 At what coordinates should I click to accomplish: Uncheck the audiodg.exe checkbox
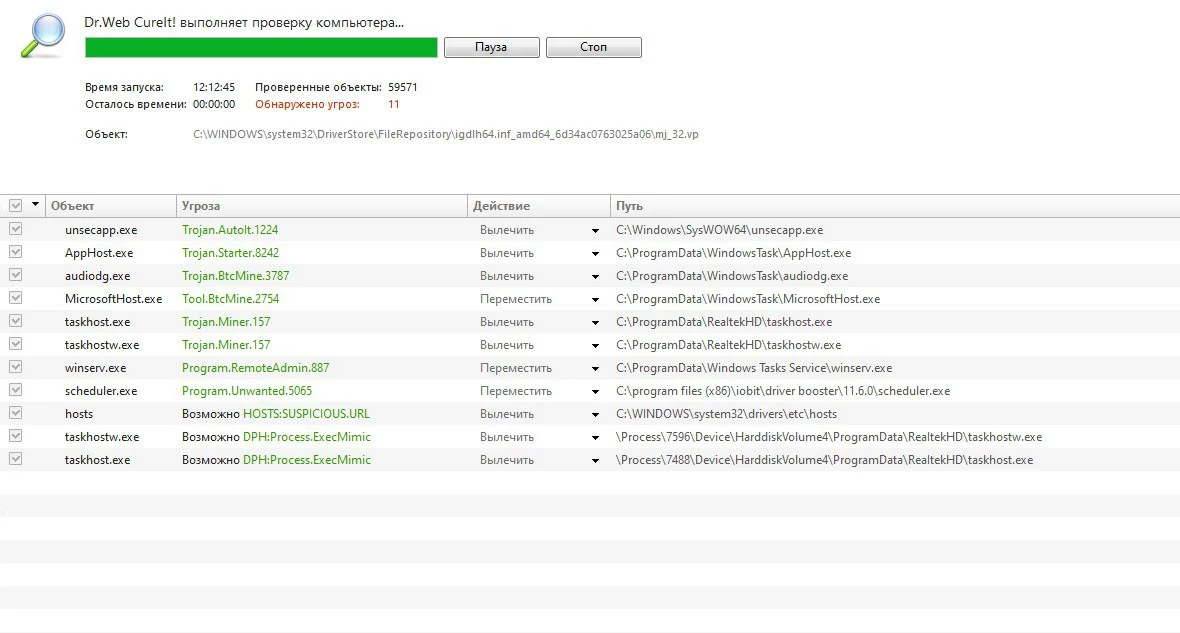[x=15, y=275]
